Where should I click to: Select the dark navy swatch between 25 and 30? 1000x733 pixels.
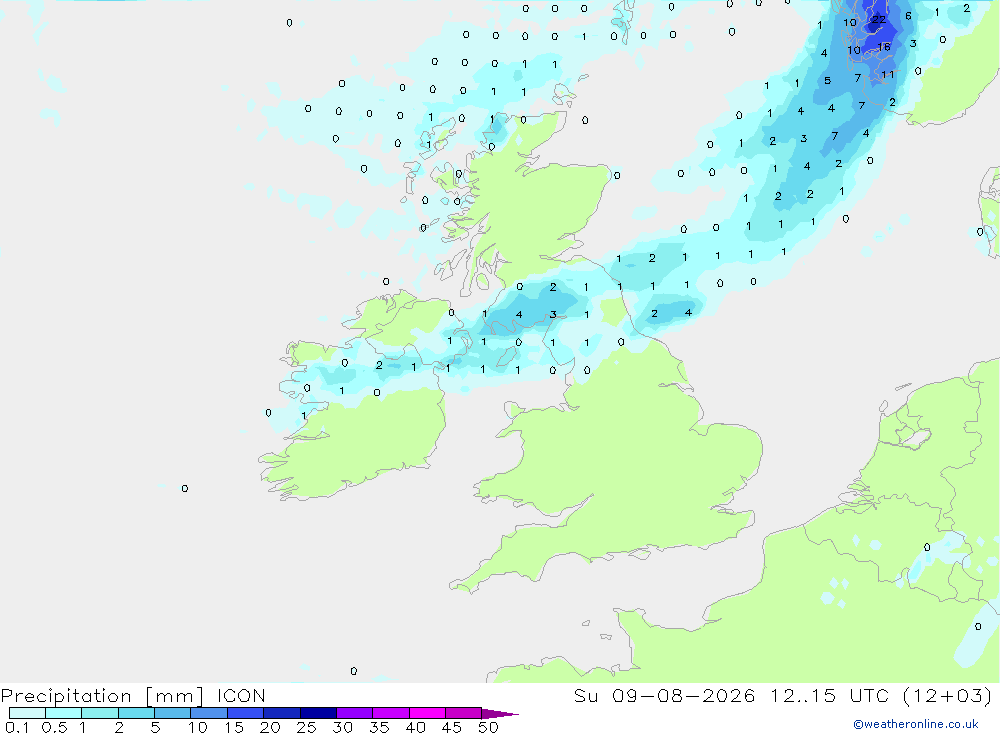(318, 713)
